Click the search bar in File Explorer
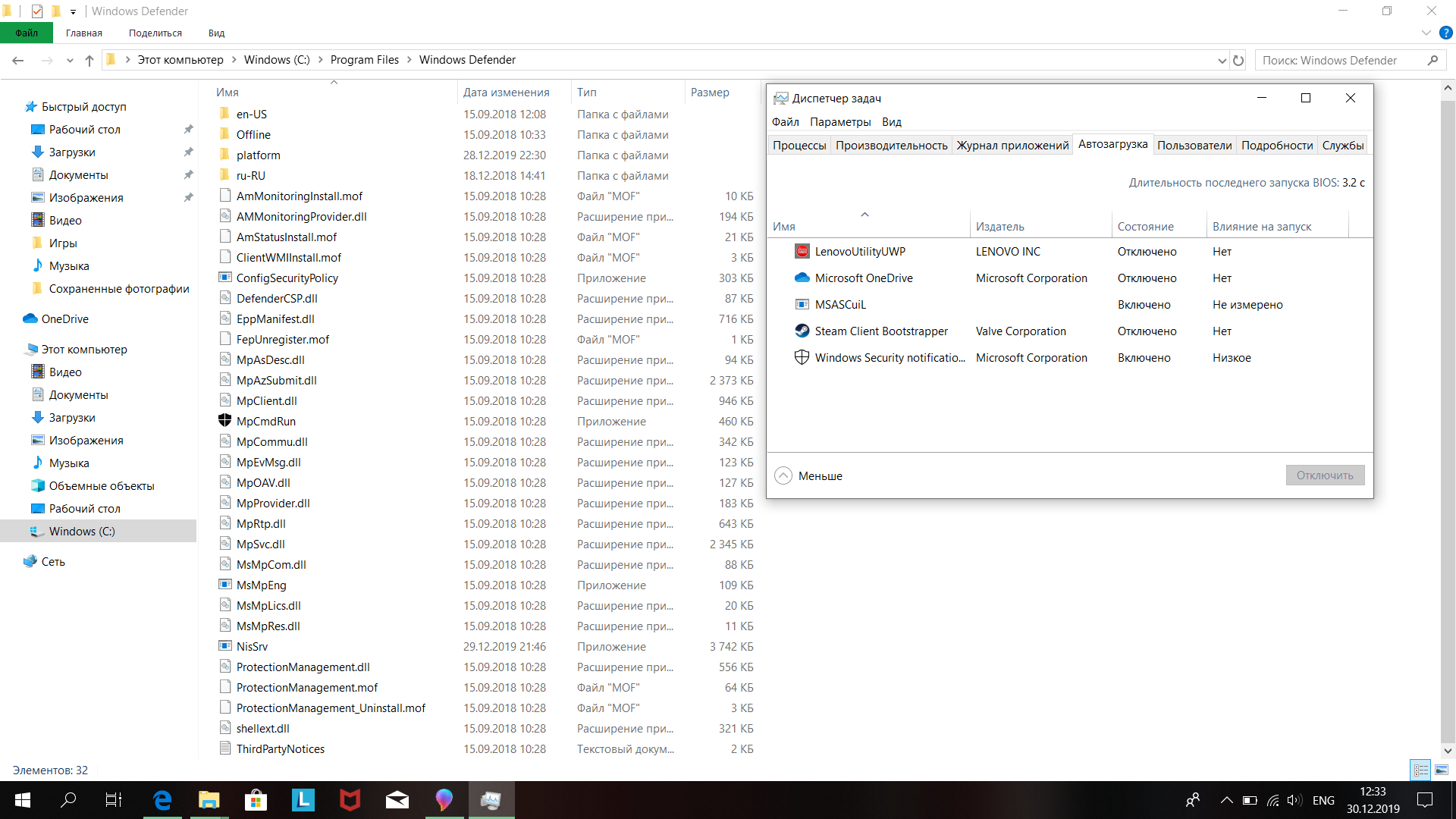Screen dimensions: 1456x819 pyautogui.click(x=1351, y=60)
